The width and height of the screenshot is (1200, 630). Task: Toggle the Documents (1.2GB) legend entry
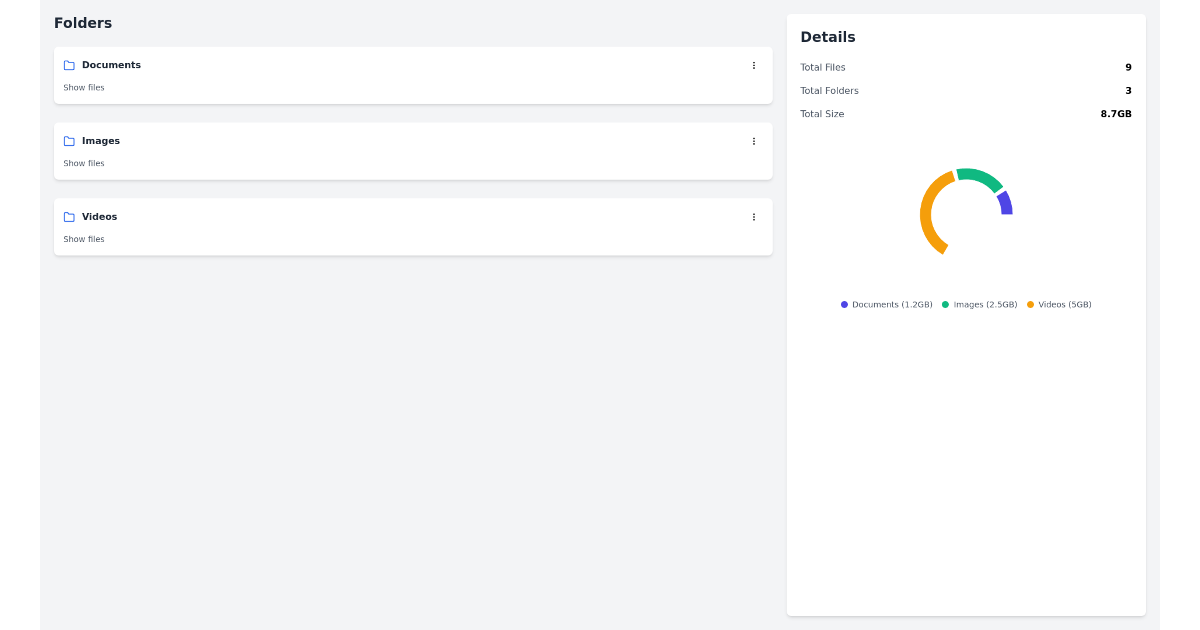tap(887, 304)
